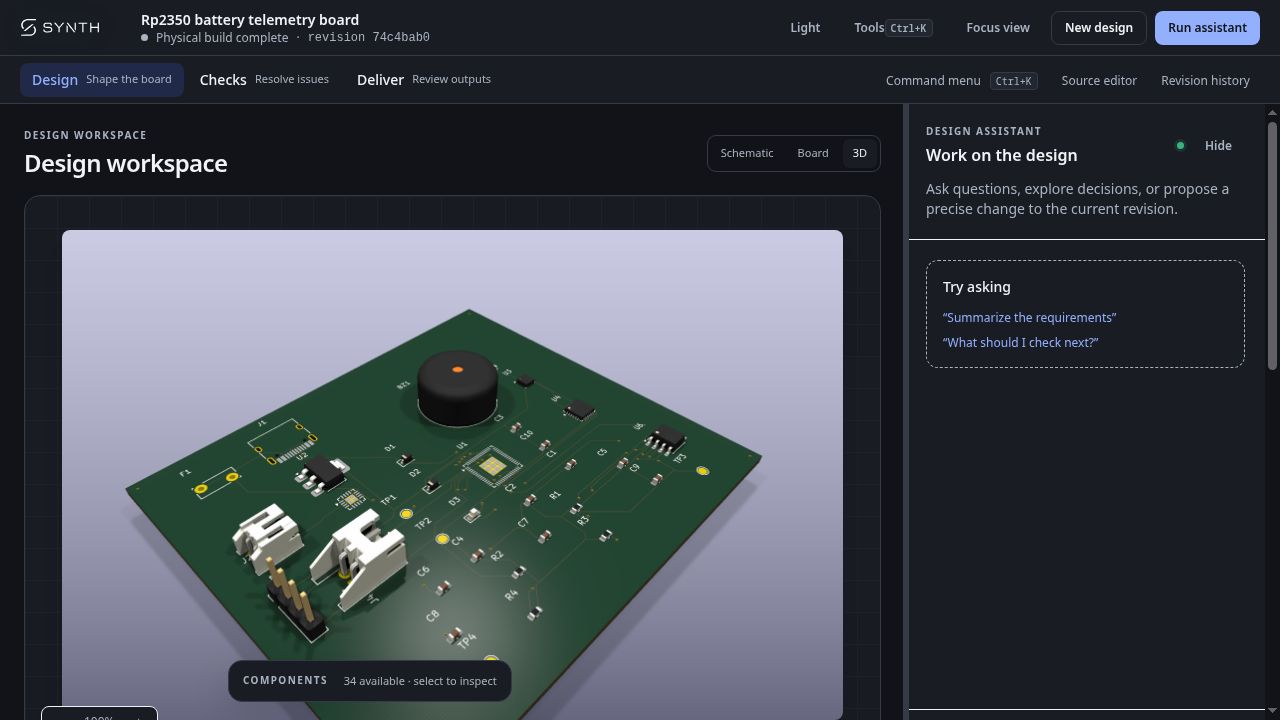Screen dimensions: 1280x720
Task: Go to the Deliver stage tab
Action: click(424, 79)
